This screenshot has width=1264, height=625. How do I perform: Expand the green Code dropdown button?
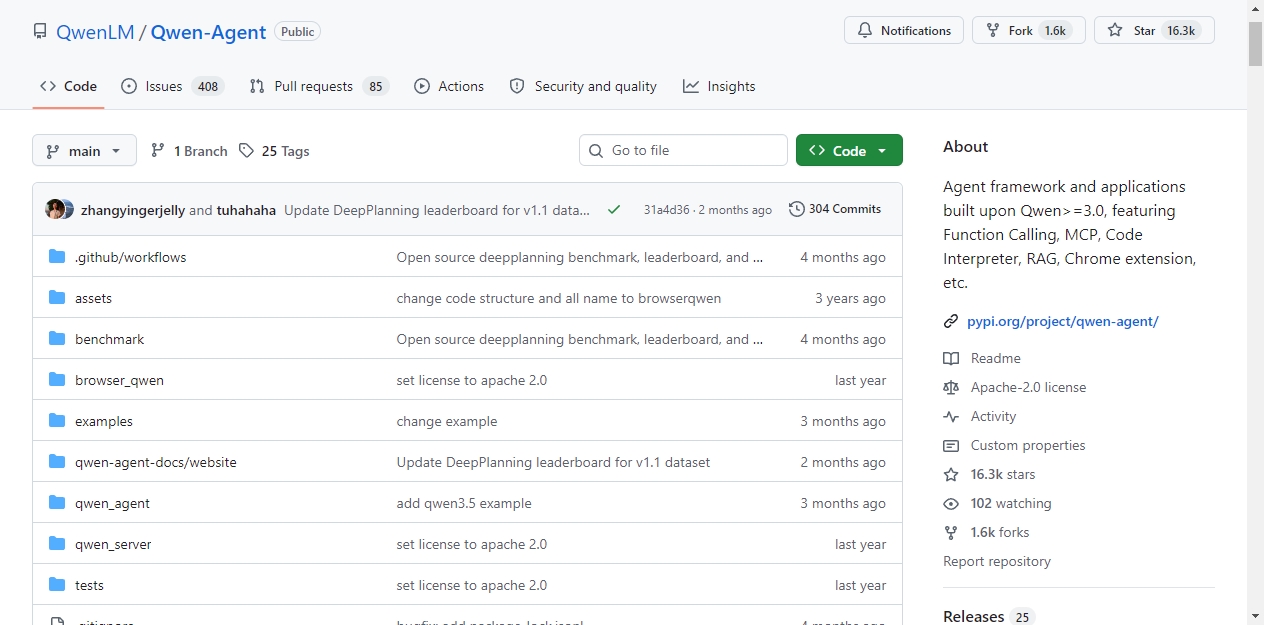[x=849, y=150]
